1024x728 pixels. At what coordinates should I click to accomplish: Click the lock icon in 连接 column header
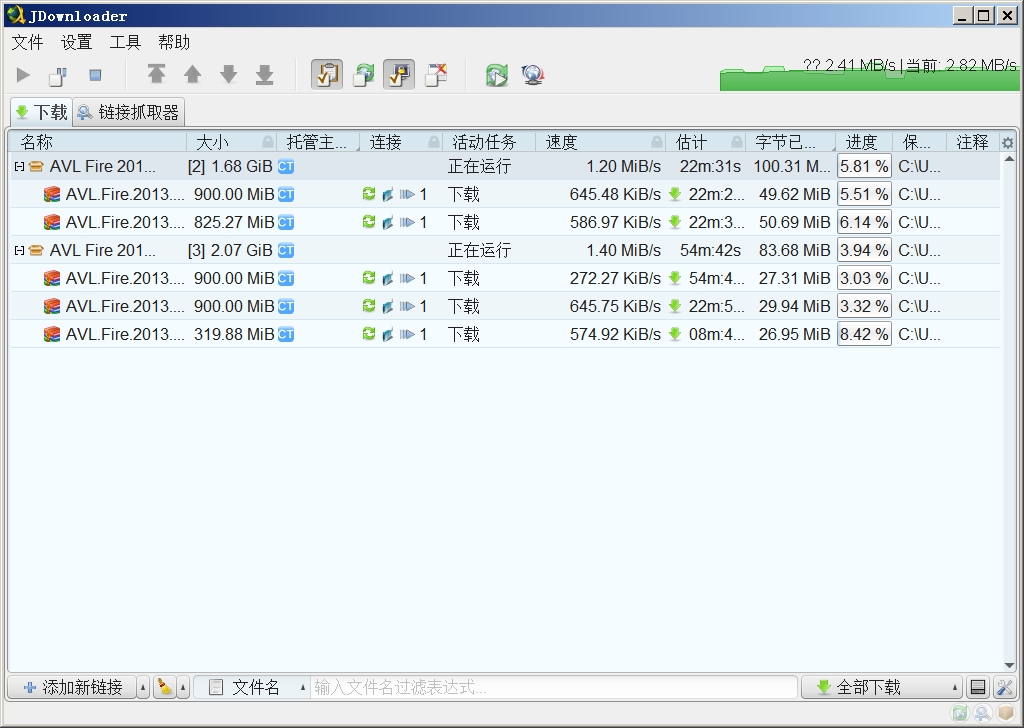(x=434, y=142)
